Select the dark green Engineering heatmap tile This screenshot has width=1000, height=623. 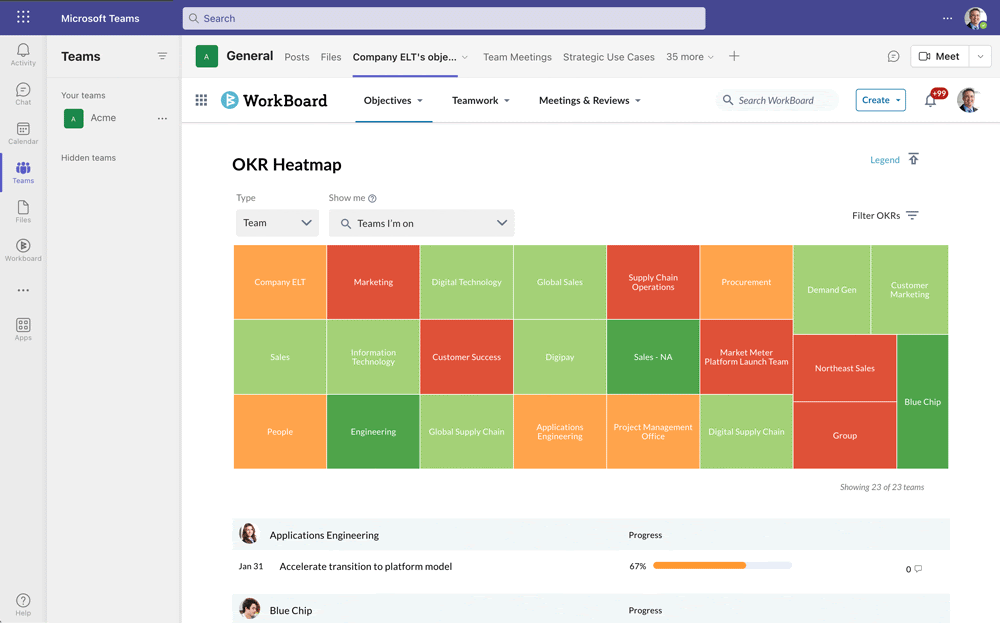tap(373, 432)
